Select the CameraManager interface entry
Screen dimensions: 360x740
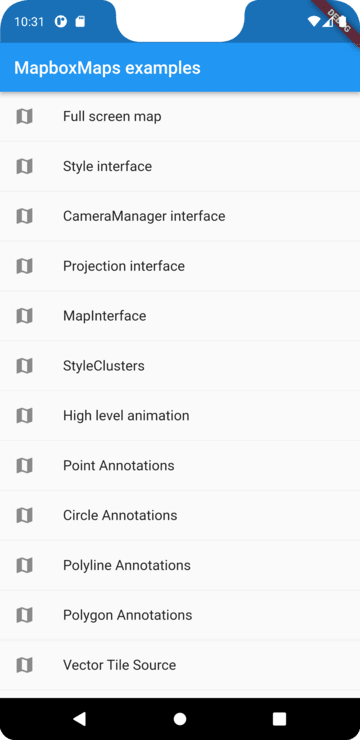180,216
